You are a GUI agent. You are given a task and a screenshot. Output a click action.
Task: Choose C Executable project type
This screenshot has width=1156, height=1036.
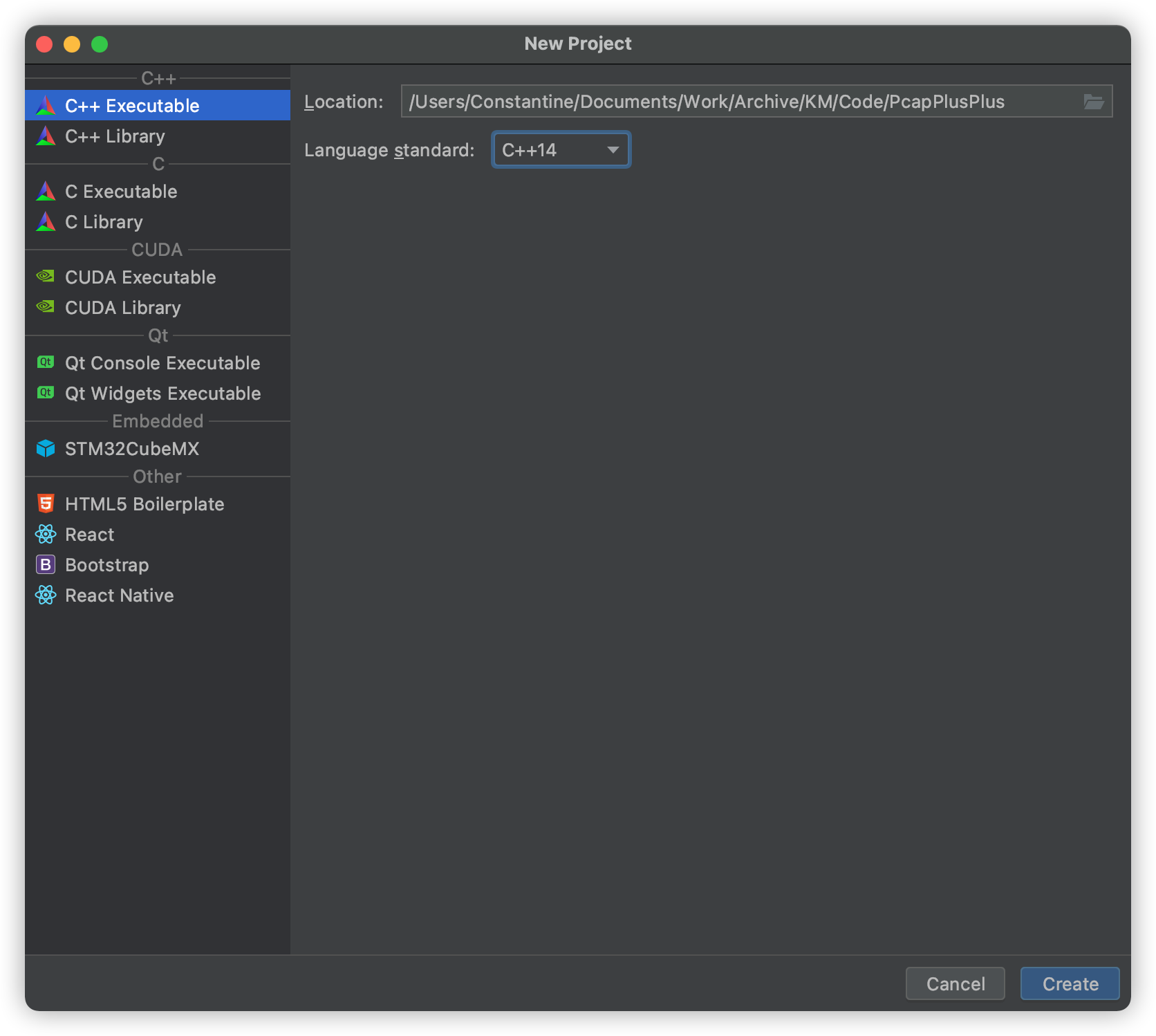click(x=158, y=192)
